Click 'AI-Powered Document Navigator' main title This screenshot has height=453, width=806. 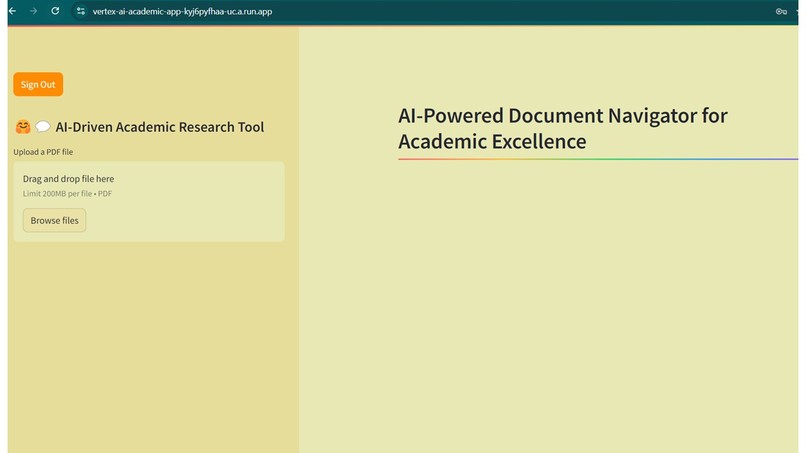[563, 128]
